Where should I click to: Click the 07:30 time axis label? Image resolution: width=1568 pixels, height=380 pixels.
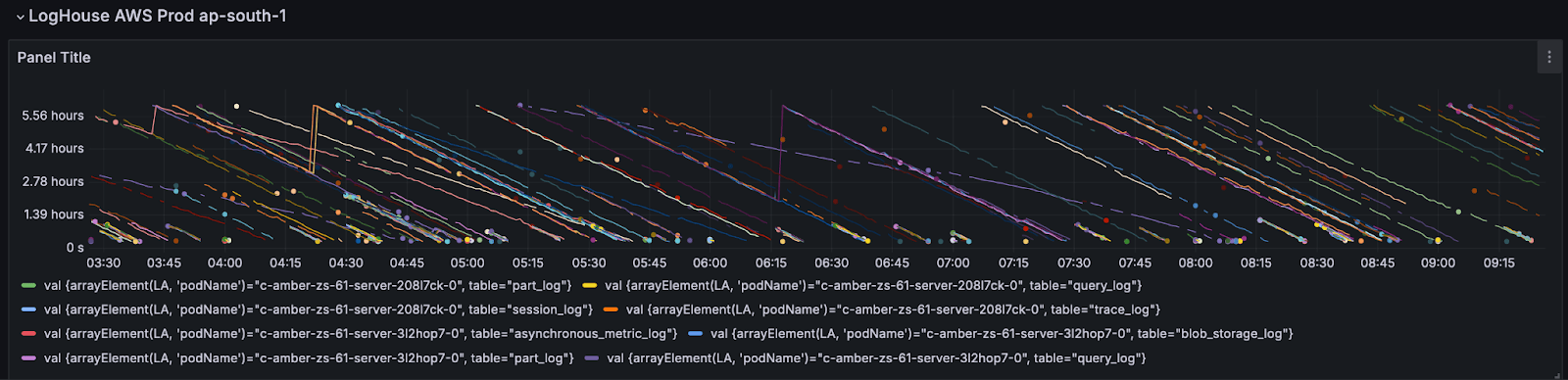pos(1074,263)
